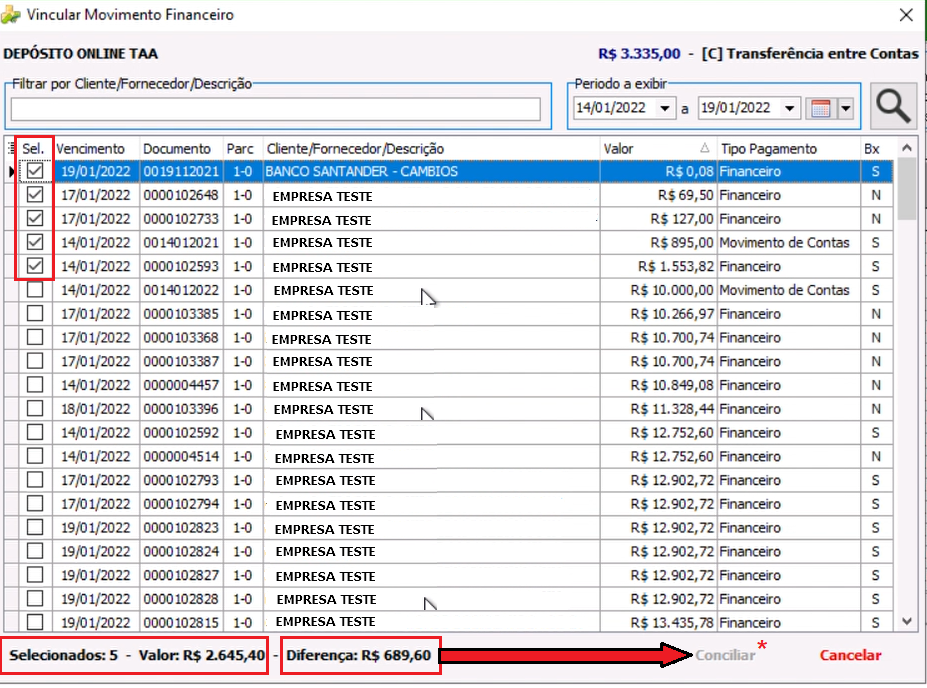The height and width of the screenshot is (688, 927).
Task: Select the R$ 10.000,00 Movimento de Contas row
Action: point(448,290)
